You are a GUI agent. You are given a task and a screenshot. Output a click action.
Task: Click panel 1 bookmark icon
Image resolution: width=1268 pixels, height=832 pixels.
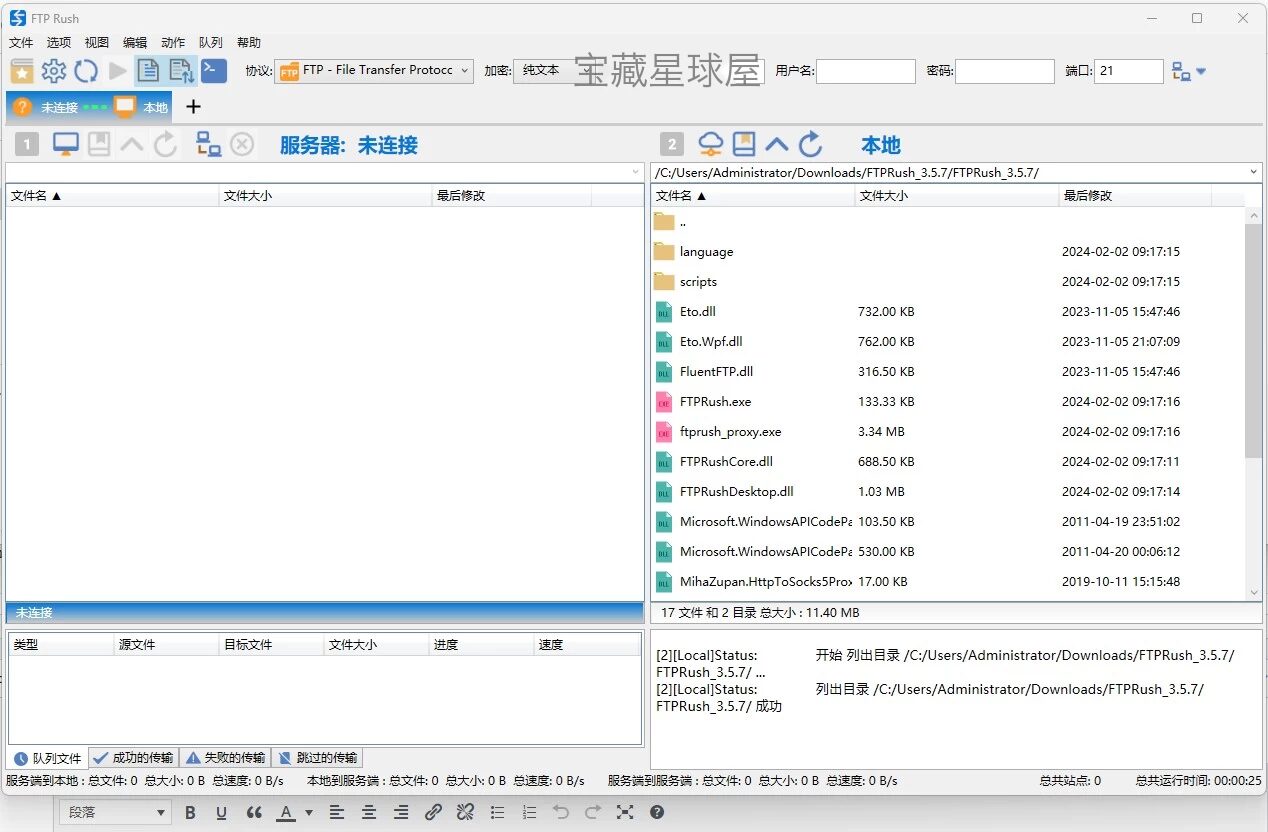pos(99,145)
